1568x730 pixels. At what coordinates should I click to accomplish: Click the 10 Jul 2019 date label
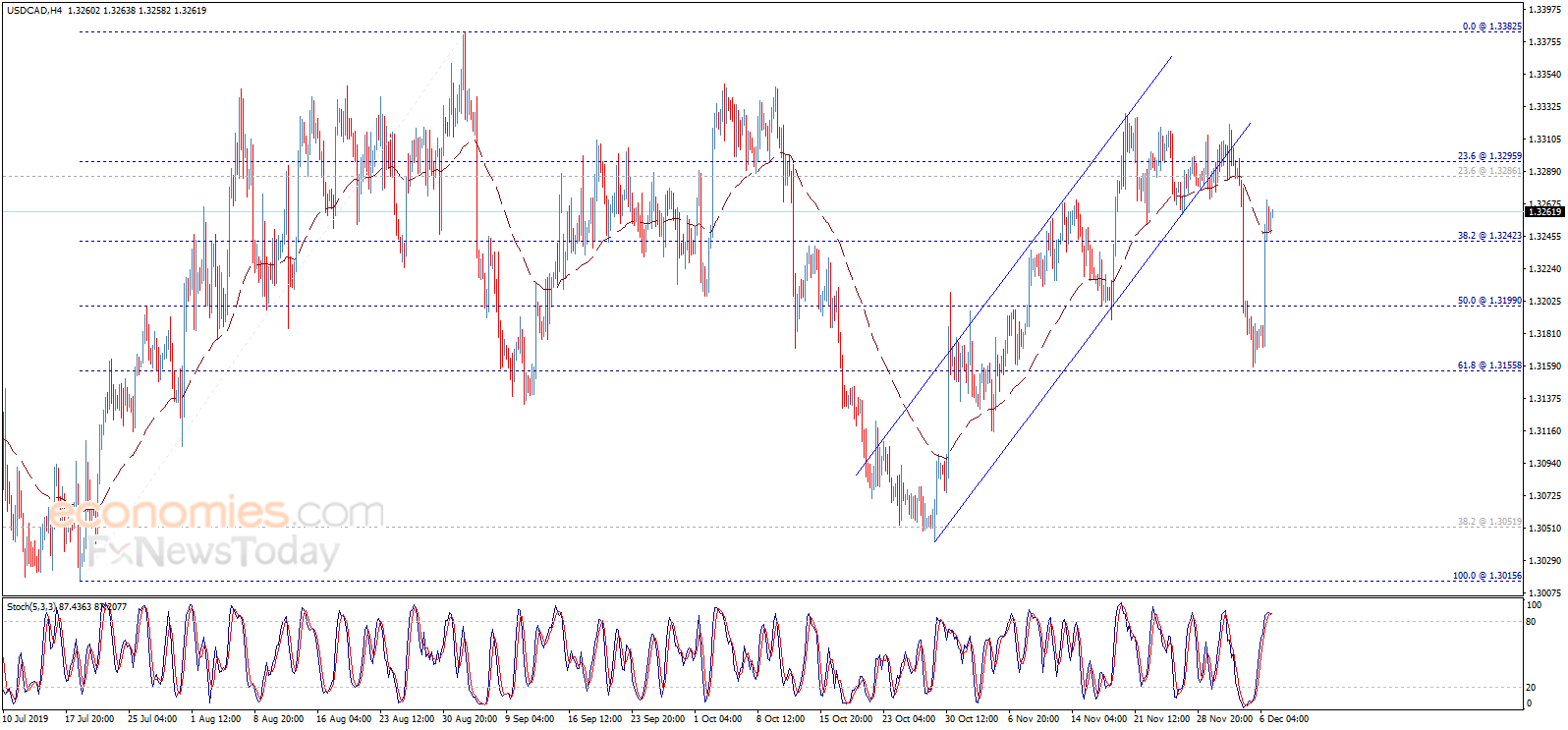pos(26,719)
